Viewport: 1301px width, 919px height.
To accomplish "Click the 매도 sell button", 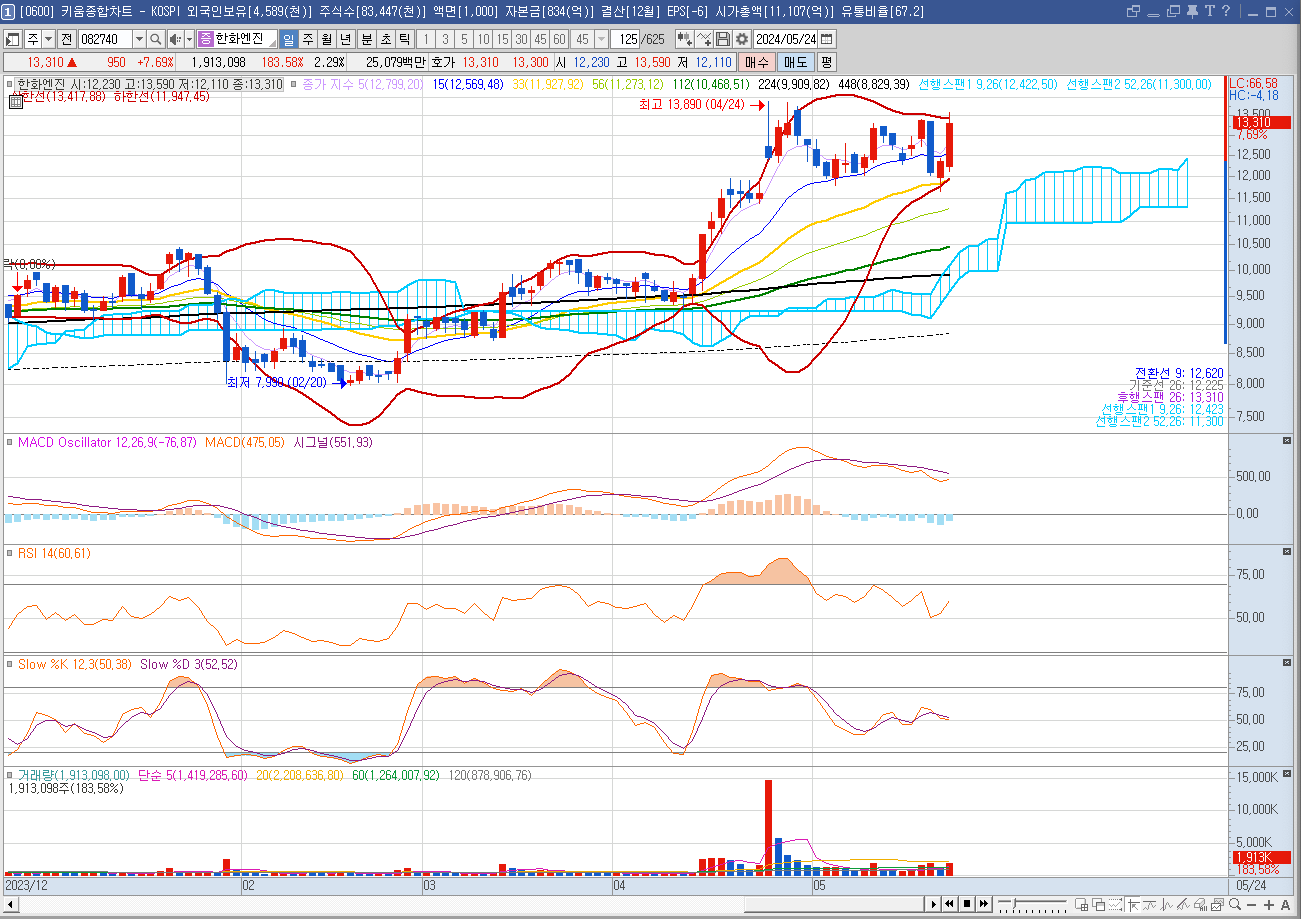I will pos(795,61).
